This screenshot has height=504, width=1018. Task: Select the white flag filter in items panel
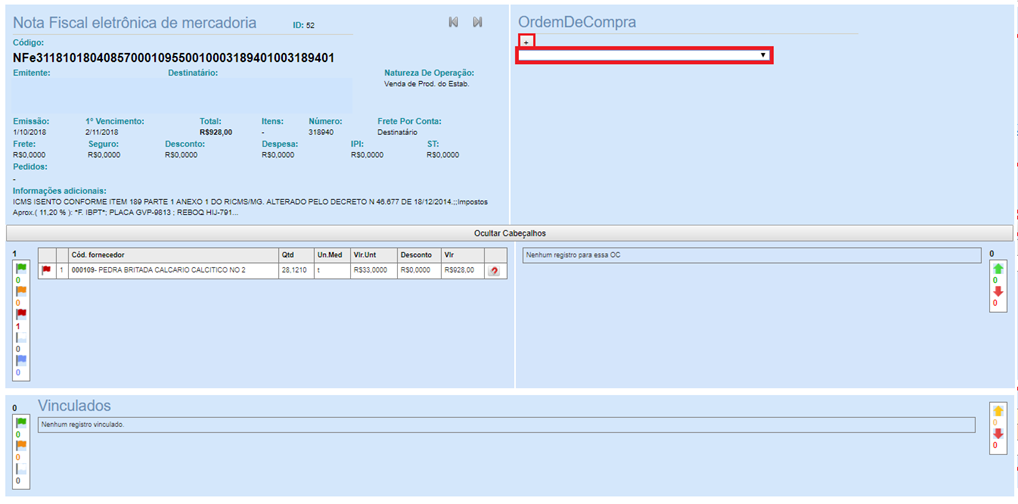[21, 337]
